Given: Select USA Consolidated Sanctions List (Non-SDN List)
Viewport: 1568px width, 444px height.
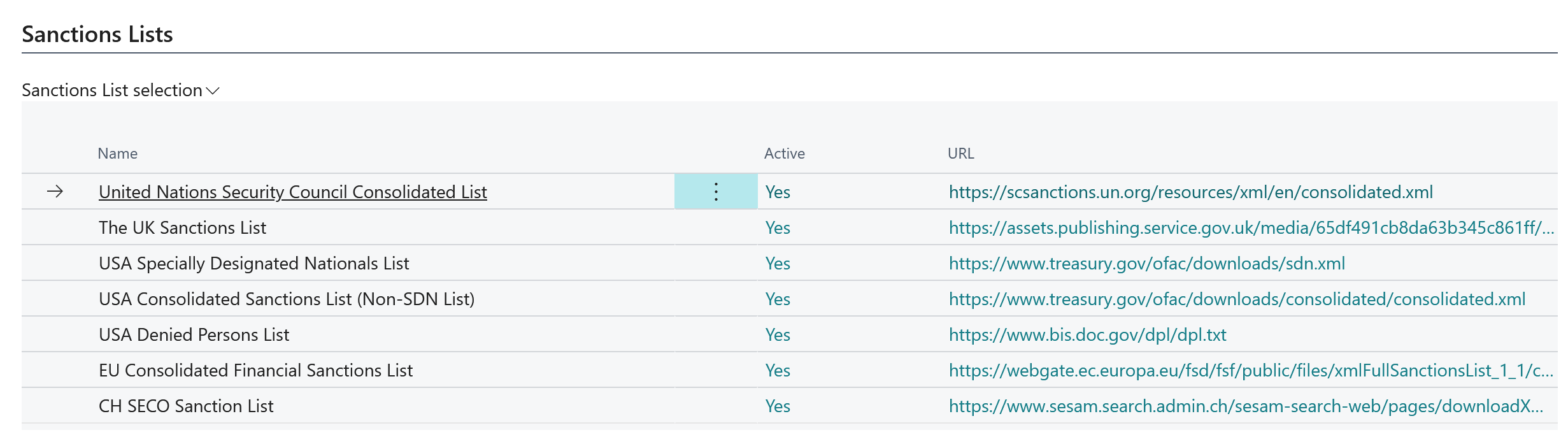Looking at the screenshot, I should point(287,299).
